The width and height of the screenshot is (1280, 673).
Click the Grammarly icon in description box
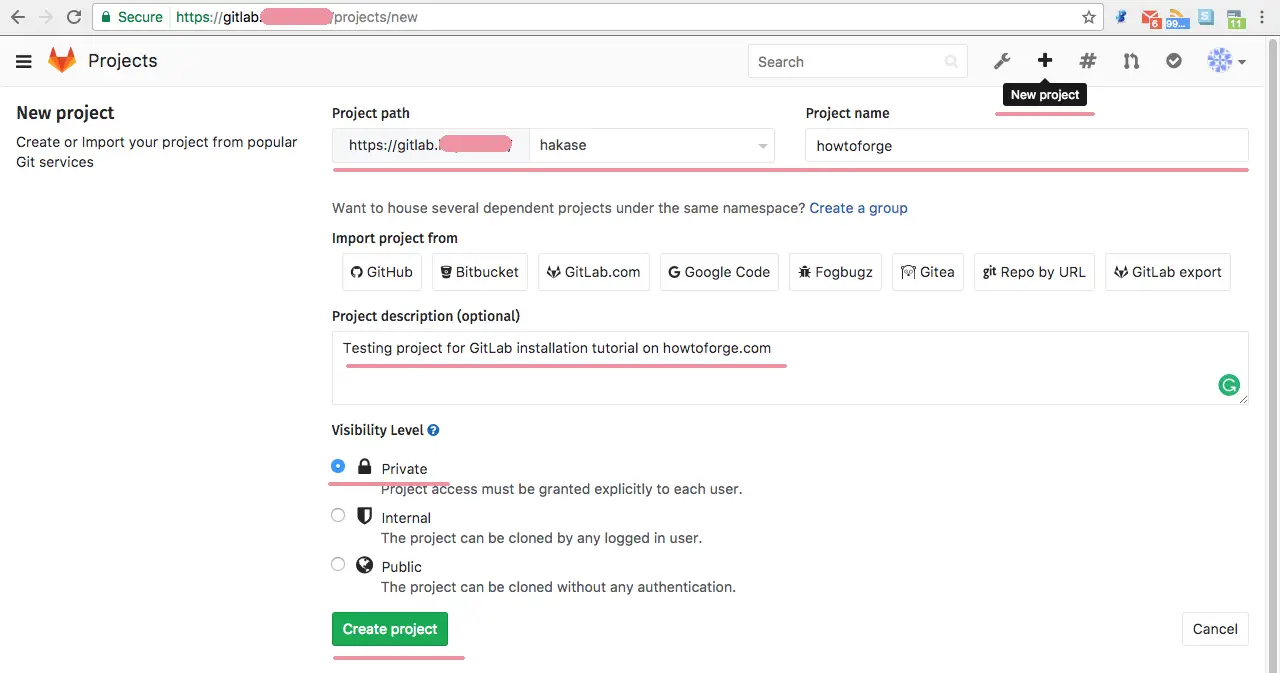[1229, 385]
